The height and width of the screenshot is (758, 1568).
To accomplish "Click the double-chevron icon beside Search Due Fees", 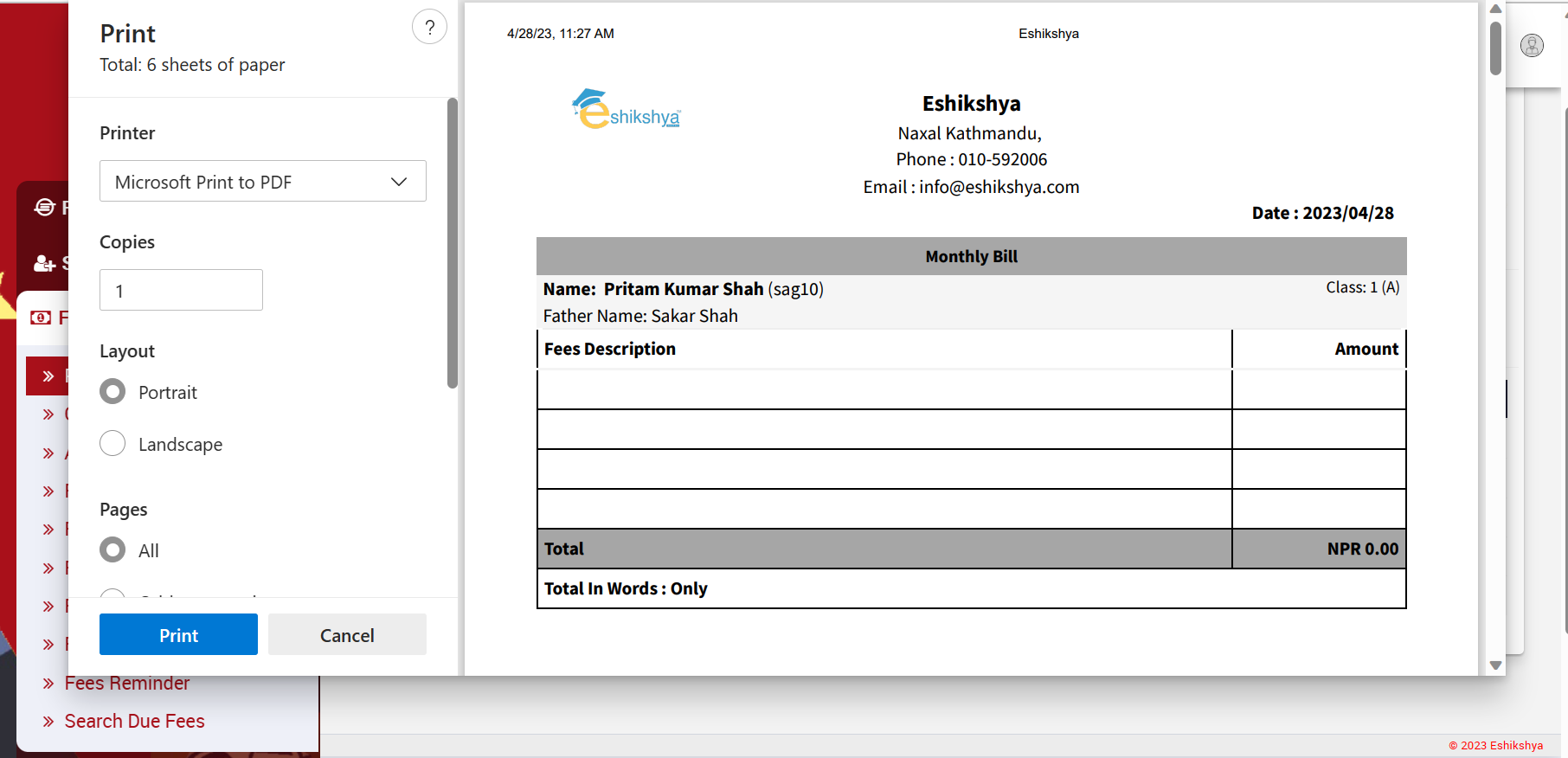I will click(48, 722).
